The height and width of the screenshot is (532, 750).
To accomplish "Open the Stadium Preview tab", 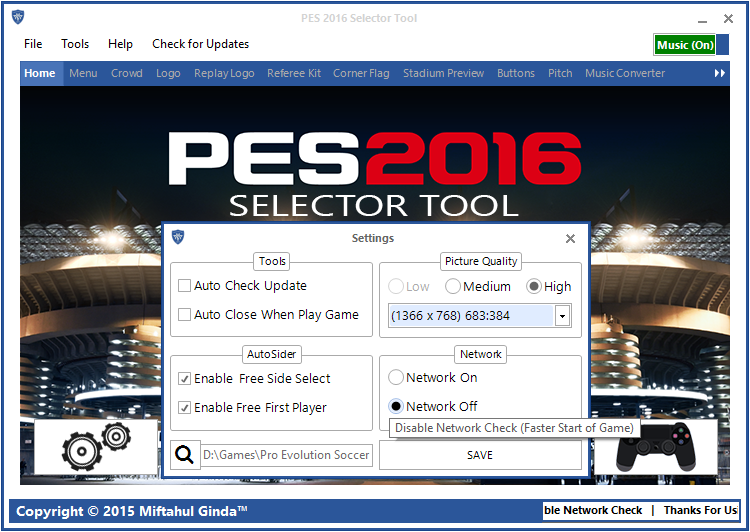I will (443, 73).
